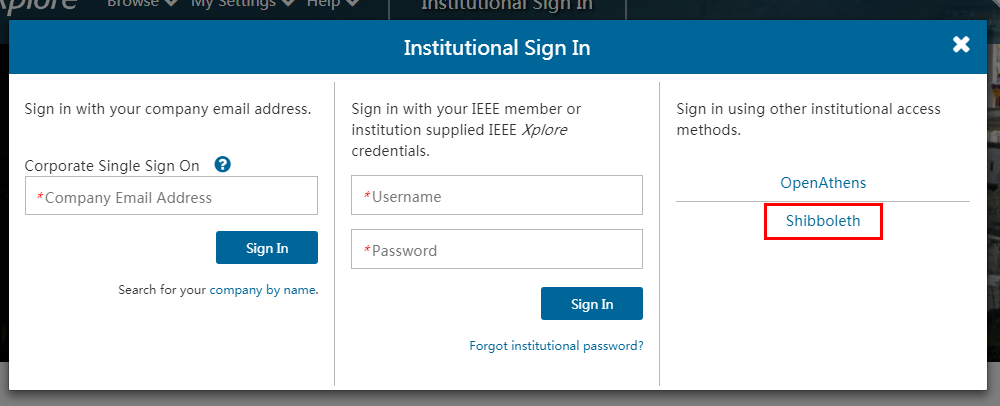This screenshot has width=1000, height=406.
Task: Select the Institutional Sign In header tab
Action: pyautogui.click(x=507, y=6)
